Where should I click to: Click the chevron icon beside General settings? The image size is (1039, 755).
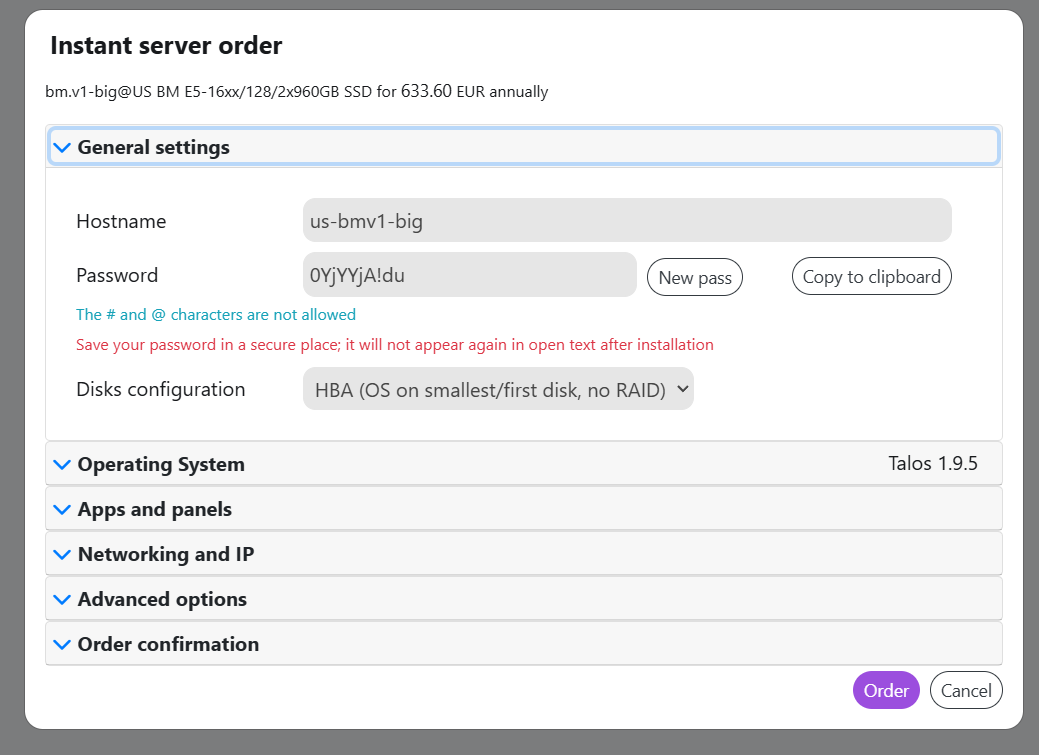click(62, 148)
